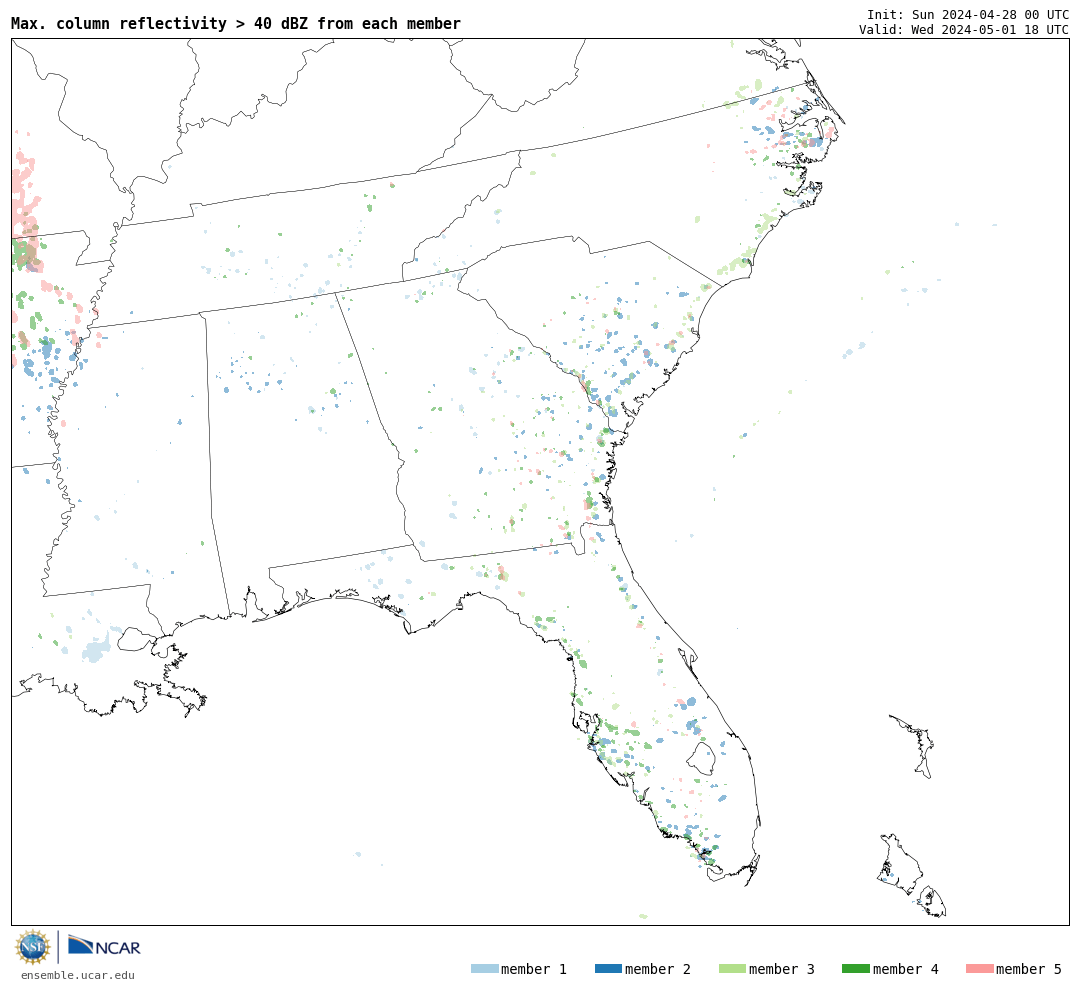Click the chart title 'Max. column reflectivity > 40 dBZ'
The height and width of the screenshot is (988, 1080).
[x=236, y=23]
